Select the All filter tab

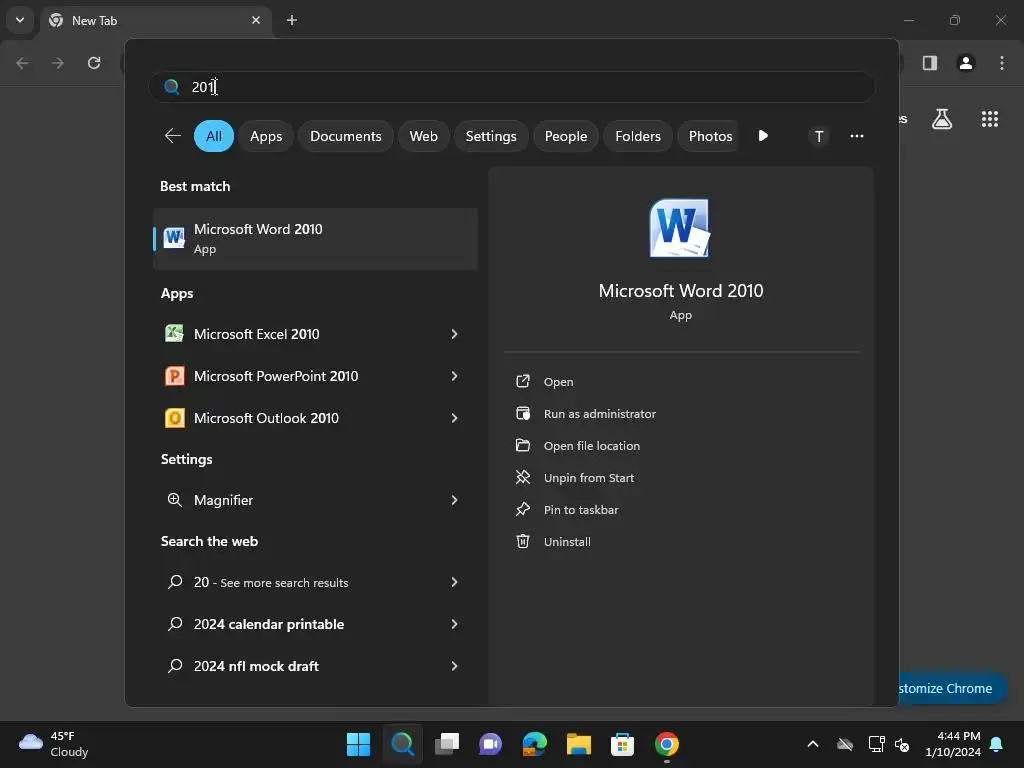(214, 136)
